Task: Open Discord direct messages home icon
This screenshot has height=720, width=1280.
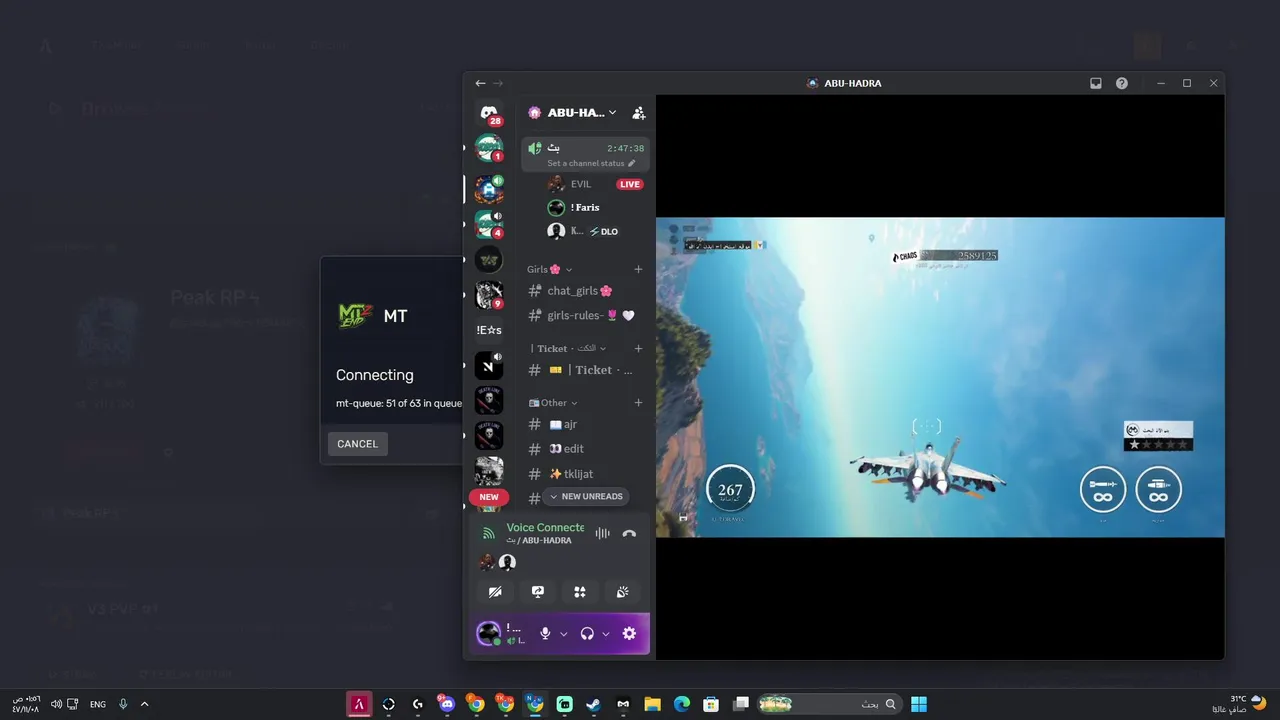Action: point(488,113)
